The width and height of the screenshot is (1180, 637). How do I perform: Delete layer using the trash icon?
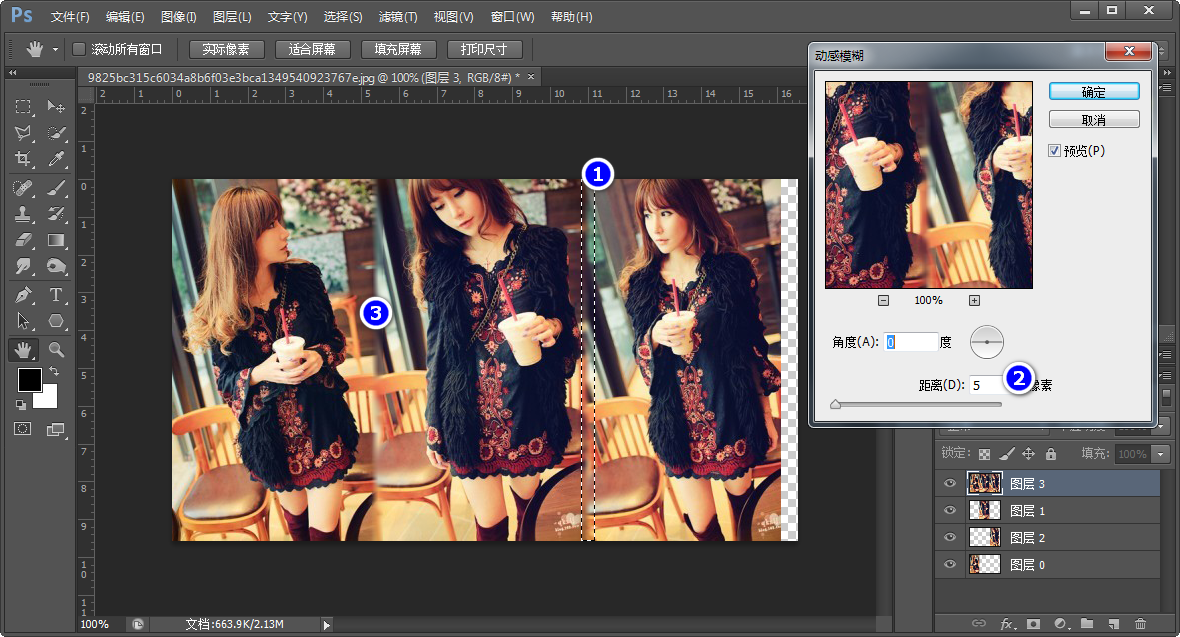tap(1141, 623)
